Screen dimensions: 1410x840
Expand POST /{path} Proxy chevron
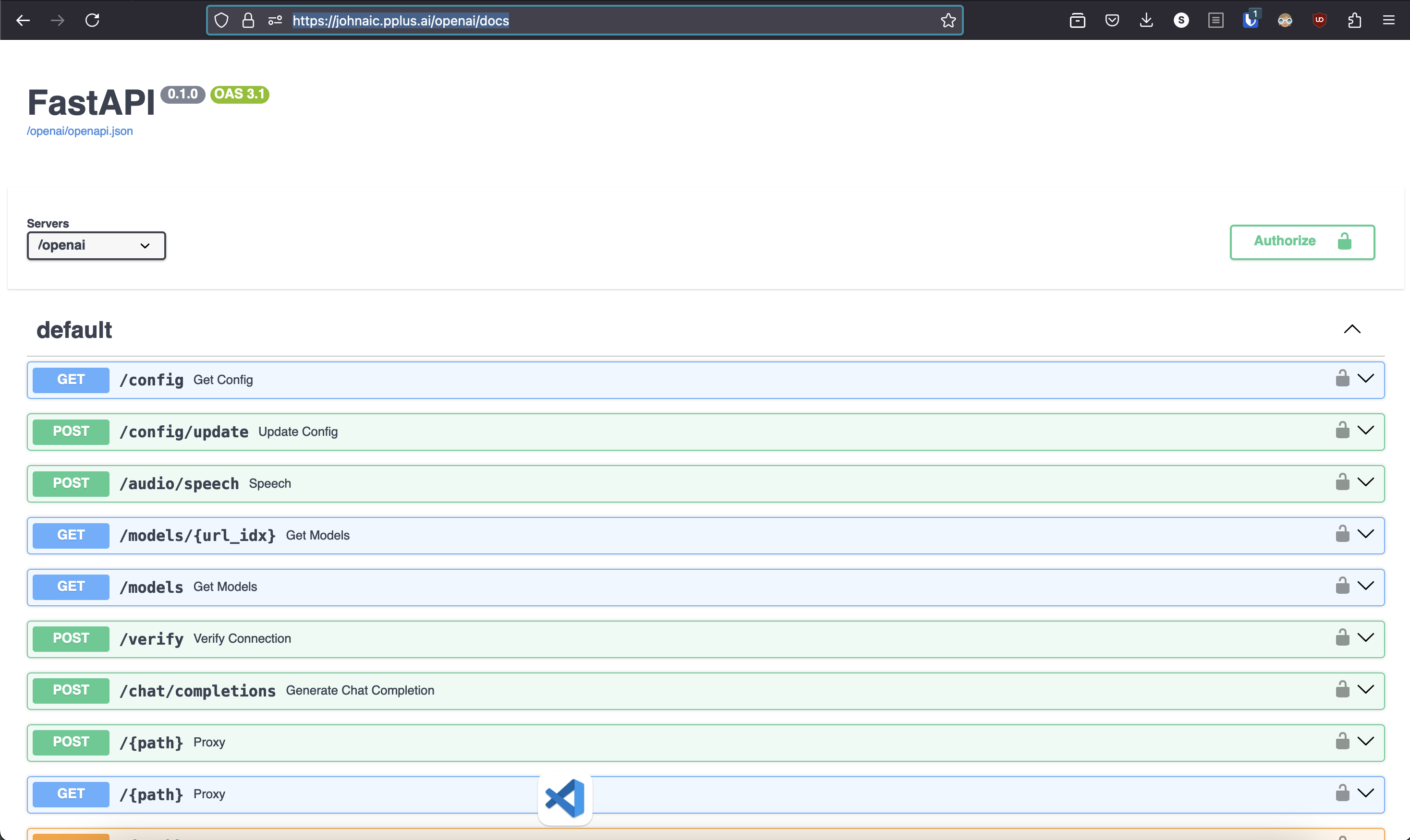click(1366, 742)
